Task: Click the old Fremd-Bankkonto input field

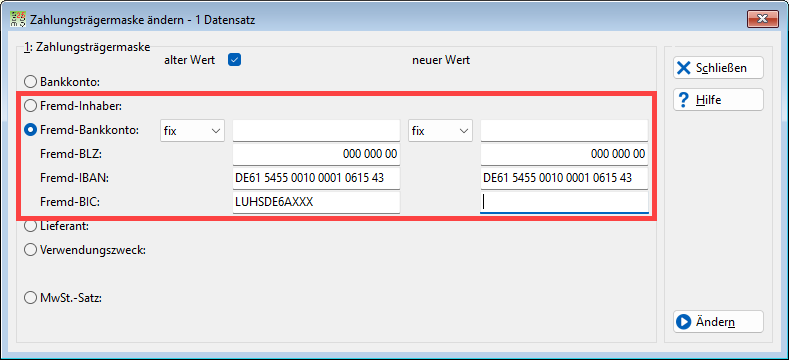Action: [317, 131]
